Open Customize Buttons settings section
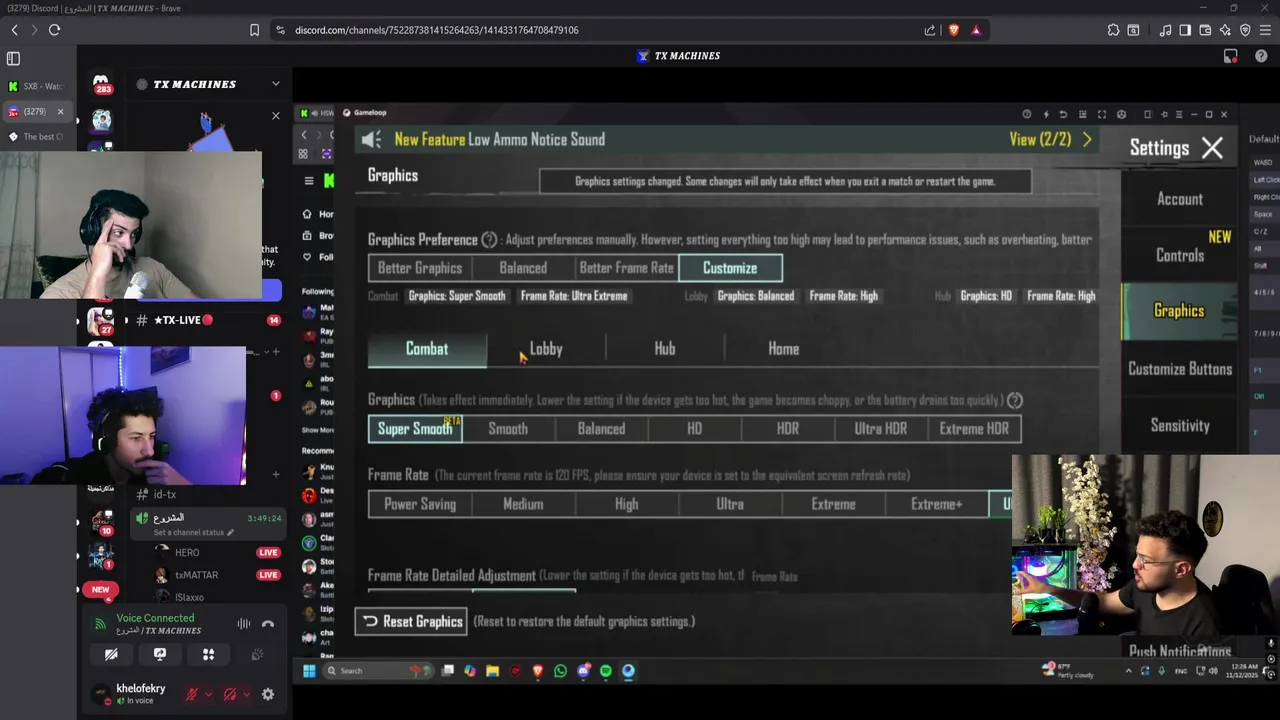 point(1180,369)
